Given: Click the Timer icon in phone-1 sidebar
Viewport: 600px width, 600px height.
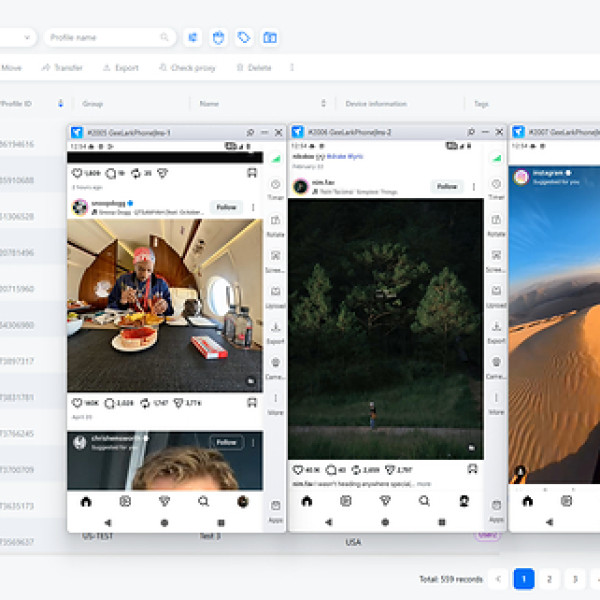Looking at the screenshot, I should (x=276, y=185).
